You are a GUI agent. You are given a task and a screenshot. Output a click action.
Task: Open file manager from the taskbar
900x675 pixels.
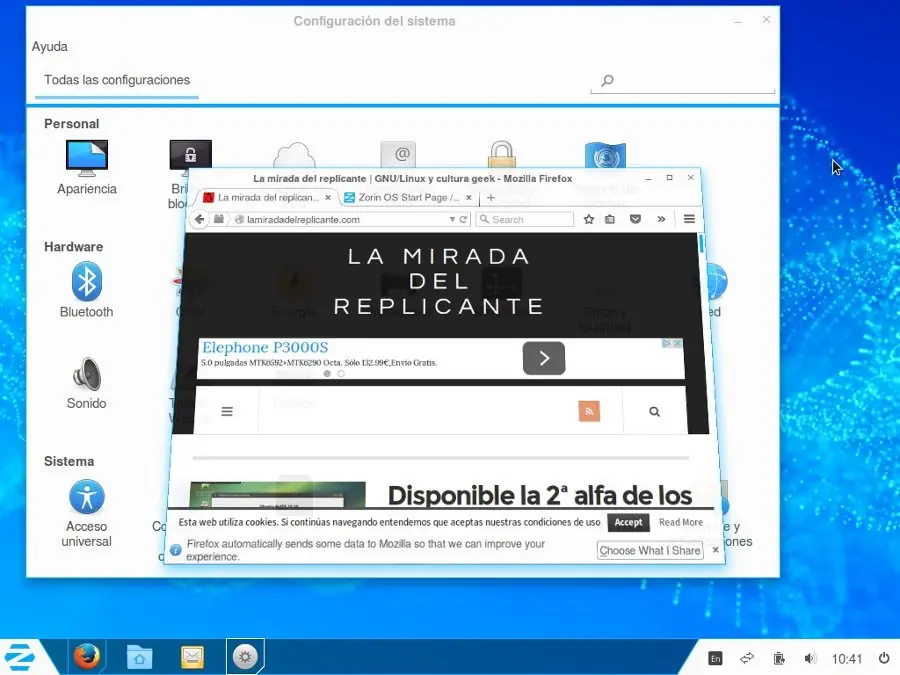[x=139, y=657]
